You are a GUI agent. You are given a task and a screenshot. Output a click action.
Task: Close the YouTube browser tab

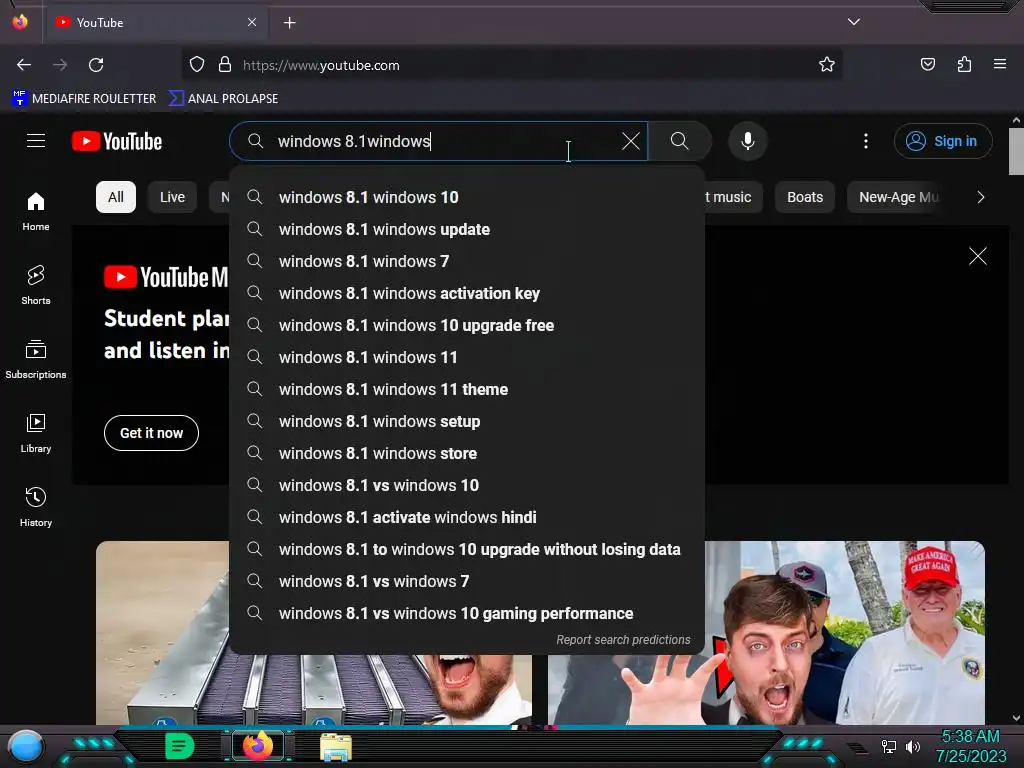click(x=252, y=22)
